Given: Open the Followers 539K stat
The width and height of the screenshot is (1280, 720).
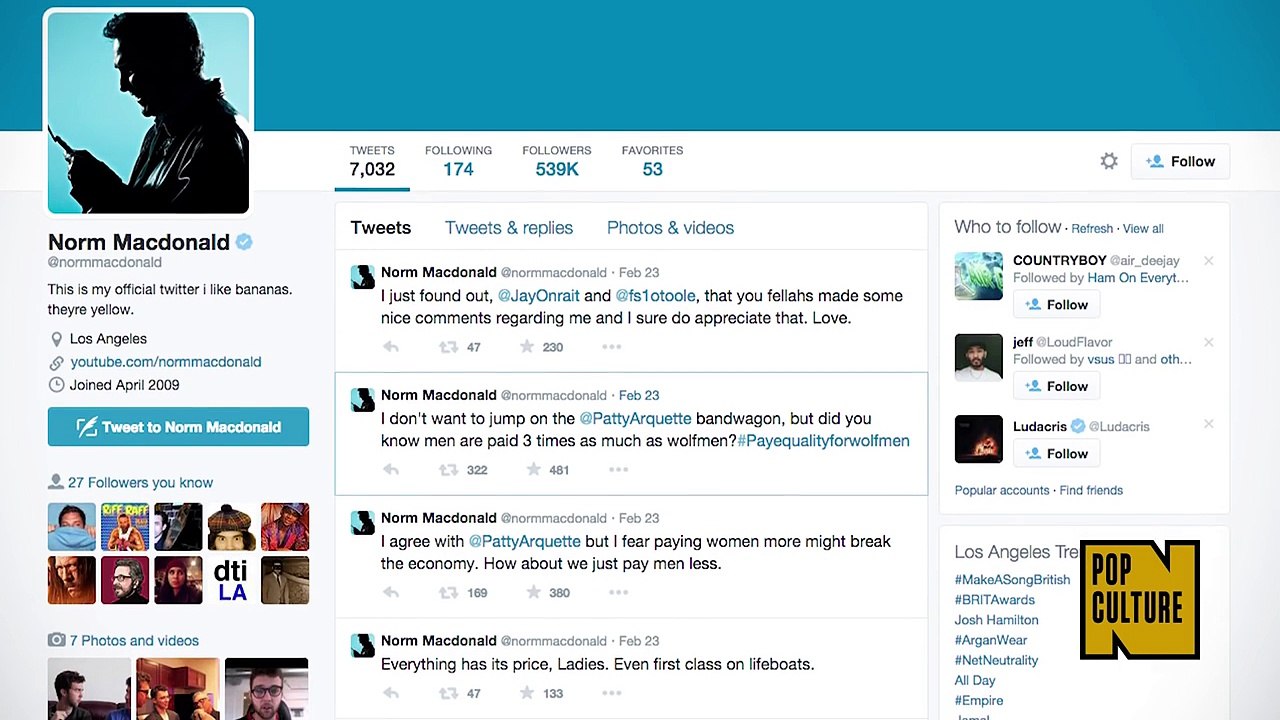Looking at the screenshot, I should (557, 161).
